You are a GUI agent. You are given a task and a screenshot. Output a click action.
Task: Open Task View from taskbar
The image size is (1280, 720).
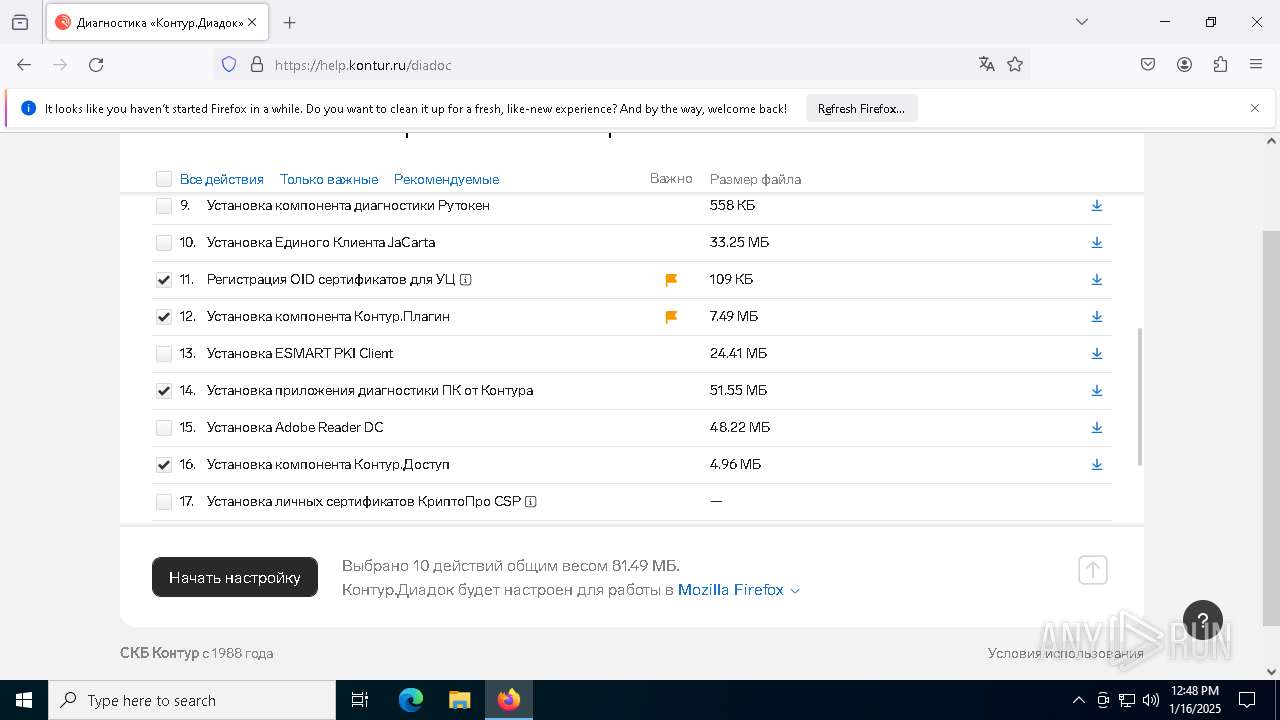(x=360, y=700)
